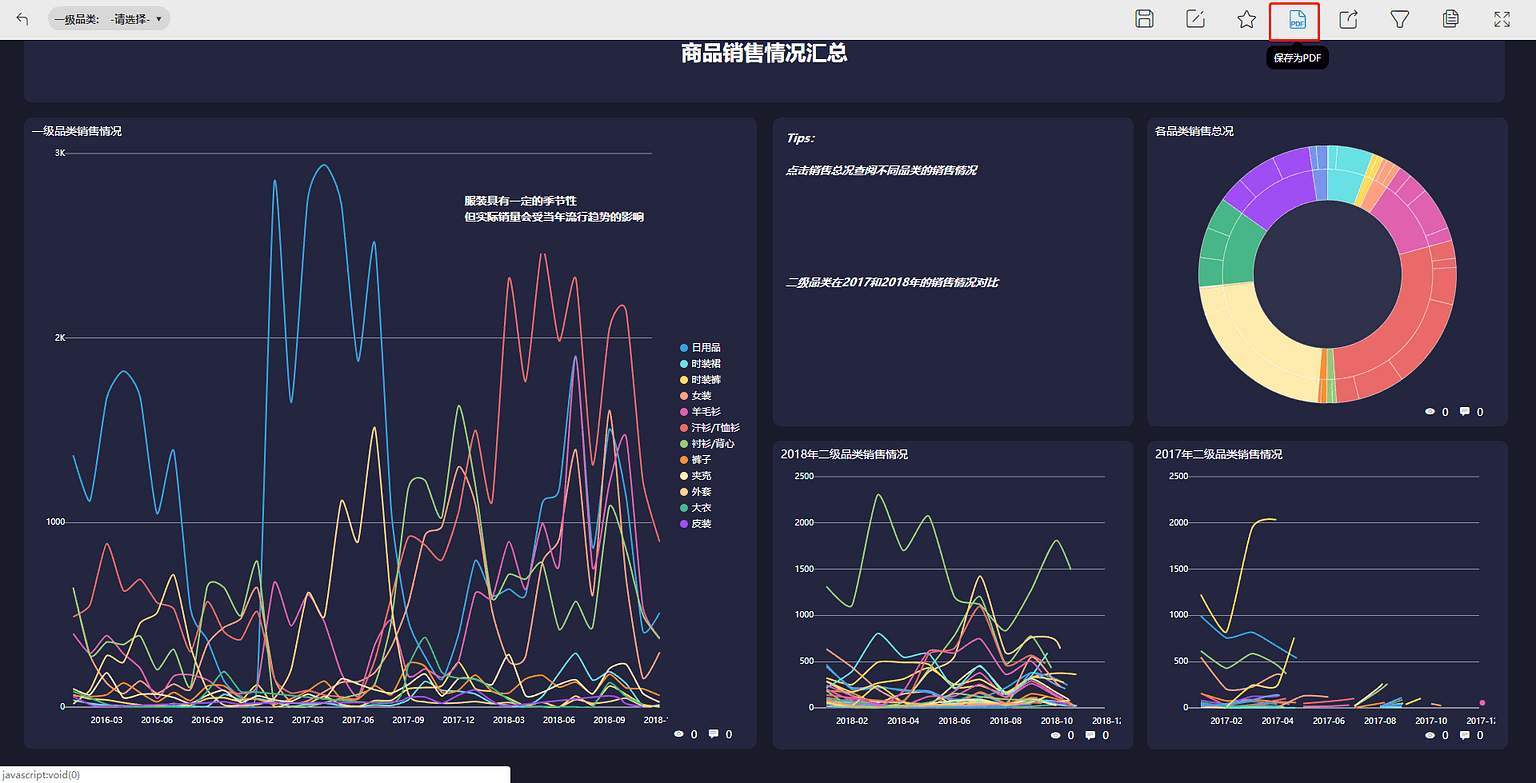Toggle the 汗衫/T恤衫 legend series
The width and height of the screenshot is (1536, 783).
(x=710, y=427)
